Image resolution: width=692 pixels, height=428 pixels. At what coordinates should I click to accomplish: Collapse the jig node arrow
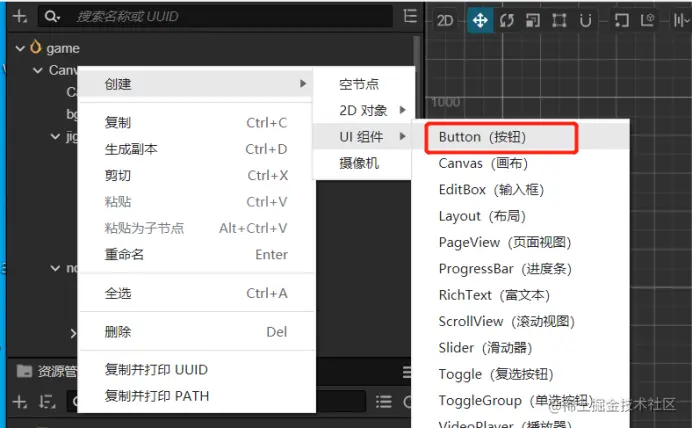[55, 136]
